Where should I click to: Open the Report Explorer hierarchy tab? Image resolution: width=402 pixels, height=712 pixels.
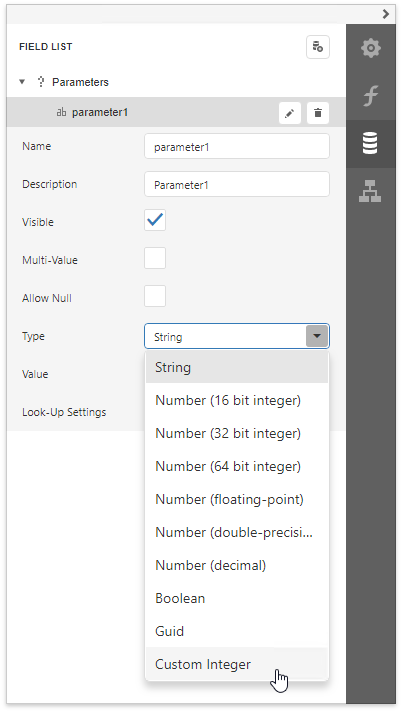370,191
